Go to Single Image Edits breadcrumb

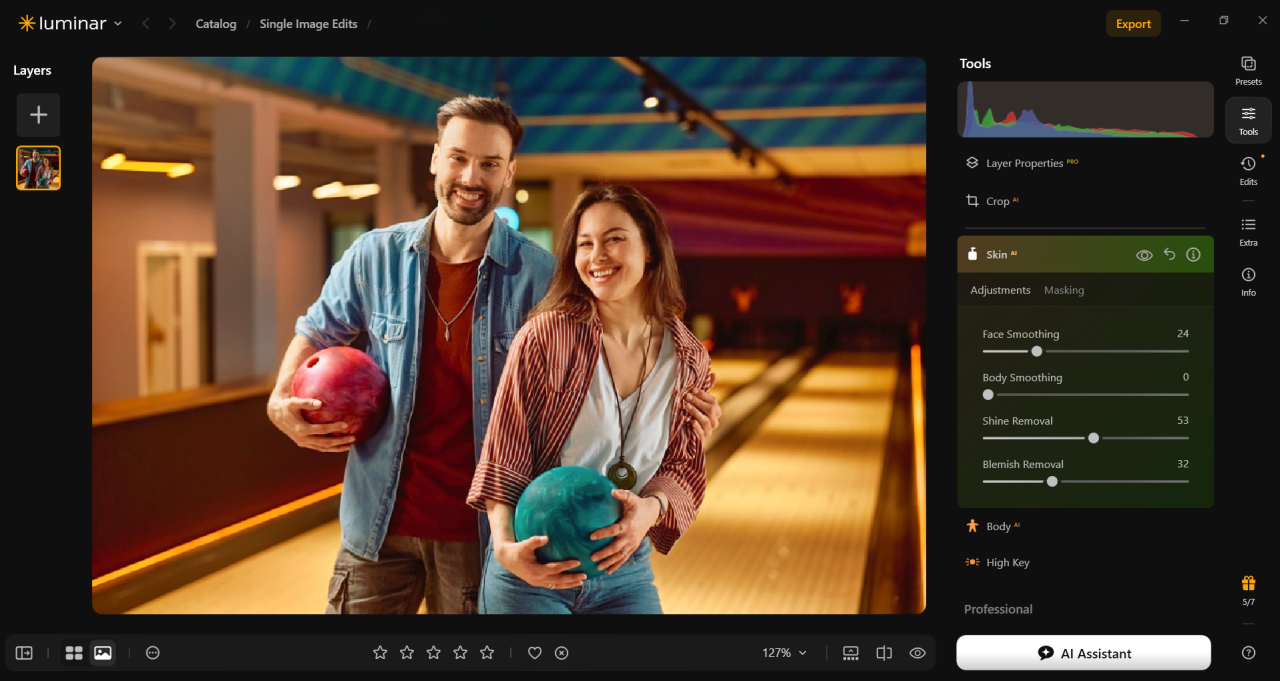[308, 24]
